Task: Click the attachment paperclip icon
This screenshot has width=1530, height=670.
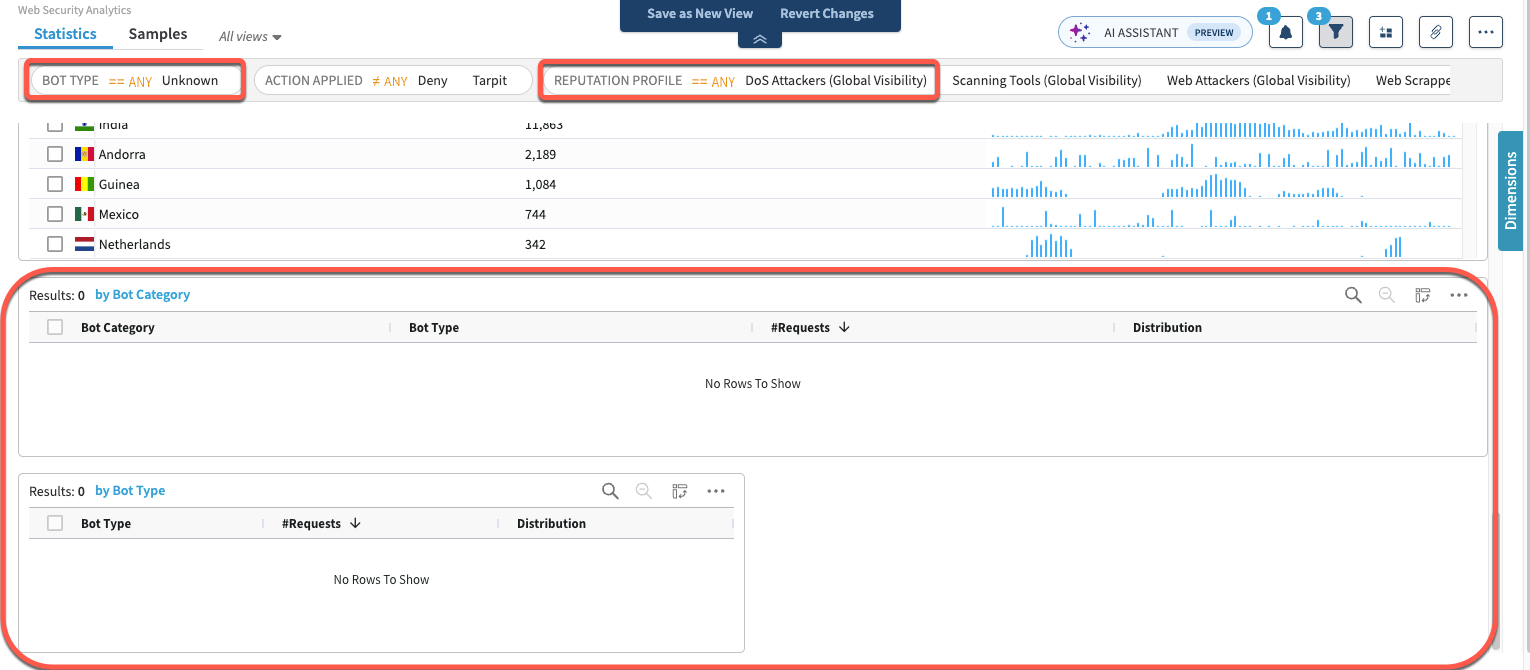Action: (x=1435, y=32)
